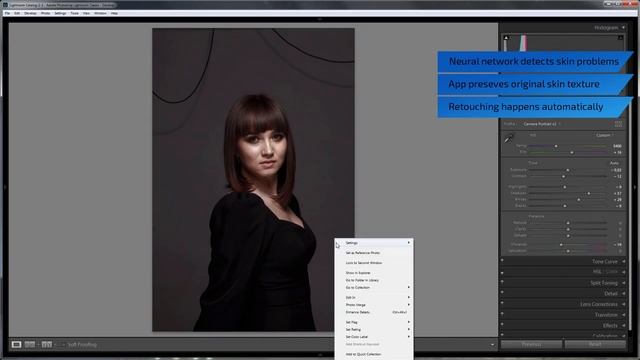The image size is (640, 360).
Task: Open the Photo menu in menu bar
Action: [x=45, y=13]
